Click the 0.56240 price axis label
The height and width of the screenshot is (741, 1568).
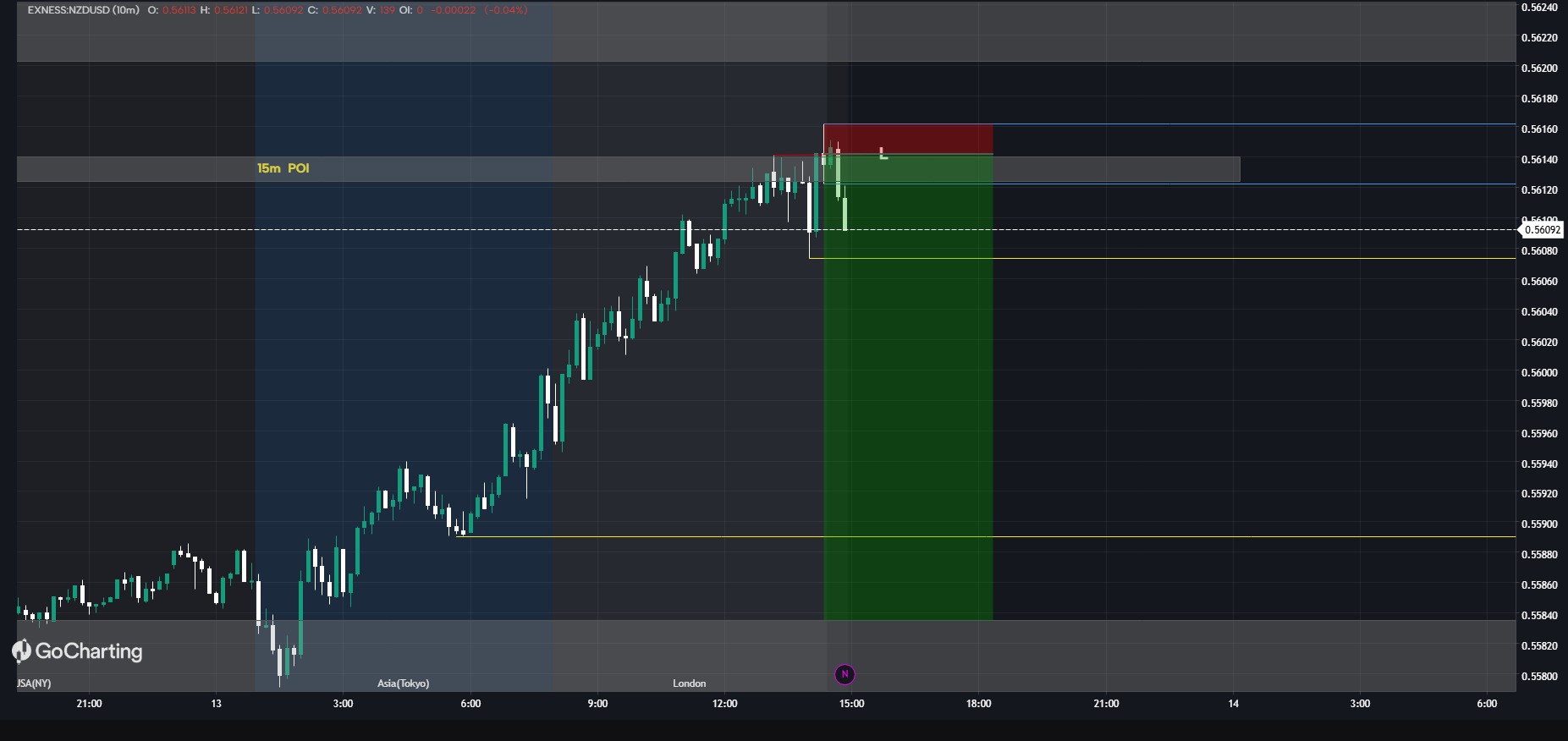(x=1539, y=8)
